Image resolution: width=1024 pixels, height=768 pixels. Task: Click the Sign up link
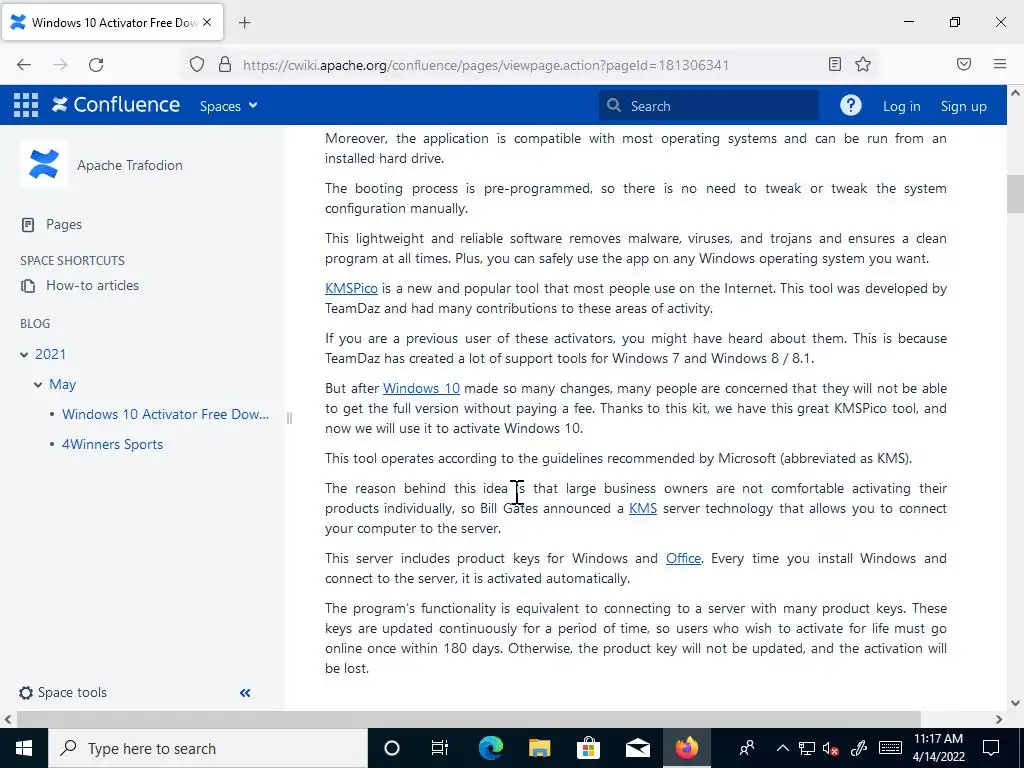click(963, 106)
